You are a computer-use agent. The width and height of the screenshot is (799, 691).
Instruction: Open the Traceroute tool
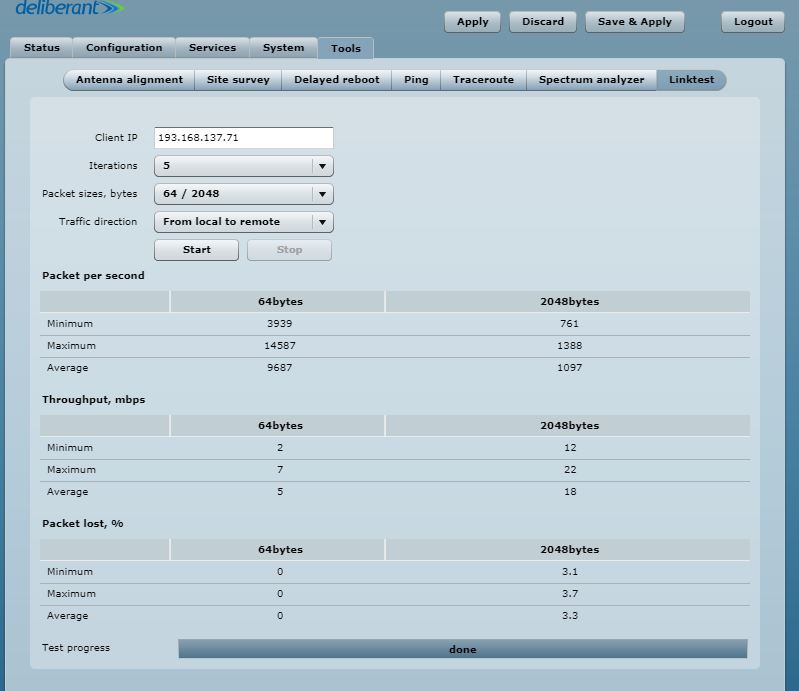(x=483, y=80)
